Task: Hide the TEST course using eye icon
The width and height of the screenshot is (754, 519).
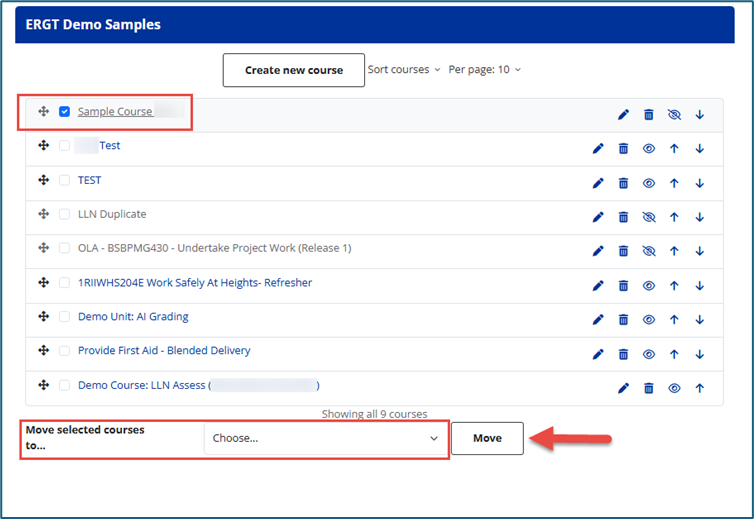Action: (x=649, y=183)
